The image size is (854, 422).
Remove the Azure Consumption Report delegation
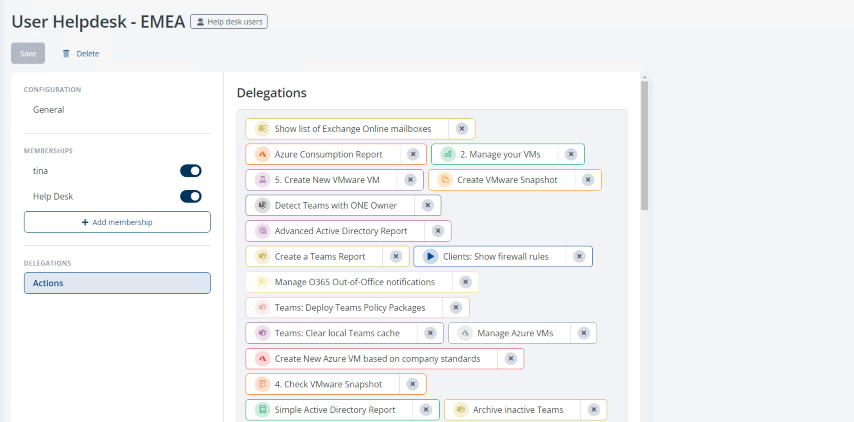(x=413, y=155)
